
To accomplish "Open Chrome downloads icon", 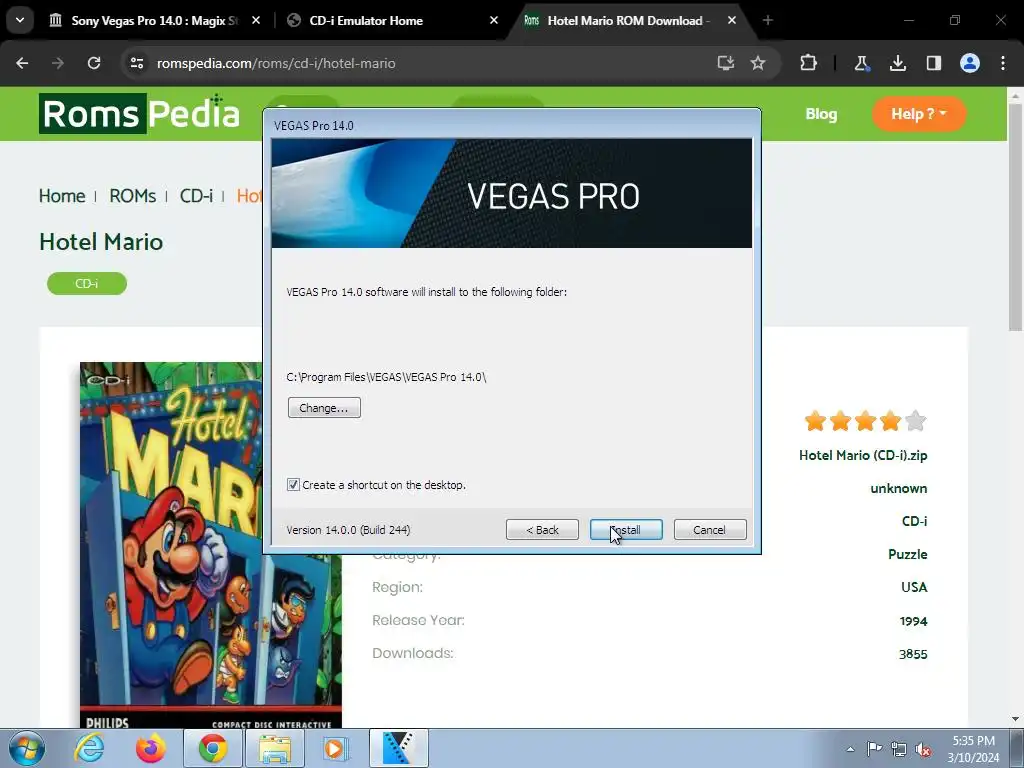I will point(898,63).
